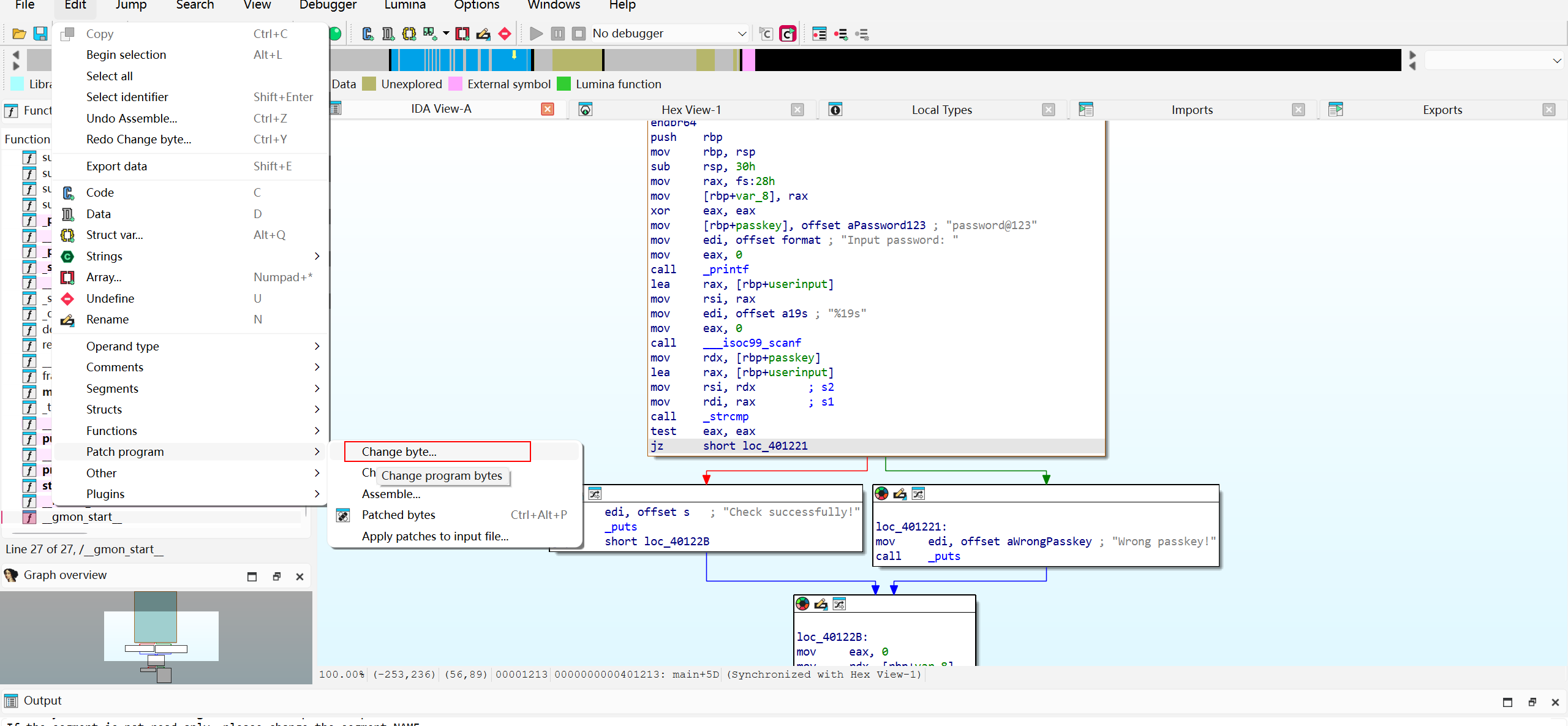
Task: Click the save floppy disk icon
Action: (40, 34)
